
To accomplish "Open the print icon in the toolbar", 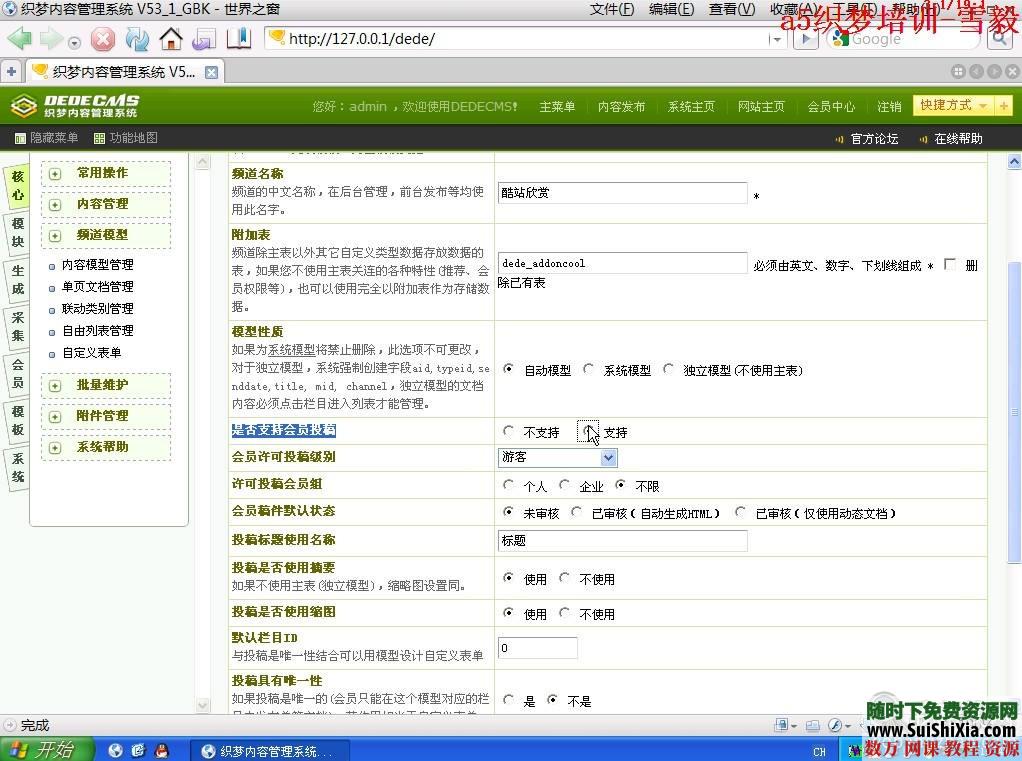I will pyautogui.click(x=203, y=40).
